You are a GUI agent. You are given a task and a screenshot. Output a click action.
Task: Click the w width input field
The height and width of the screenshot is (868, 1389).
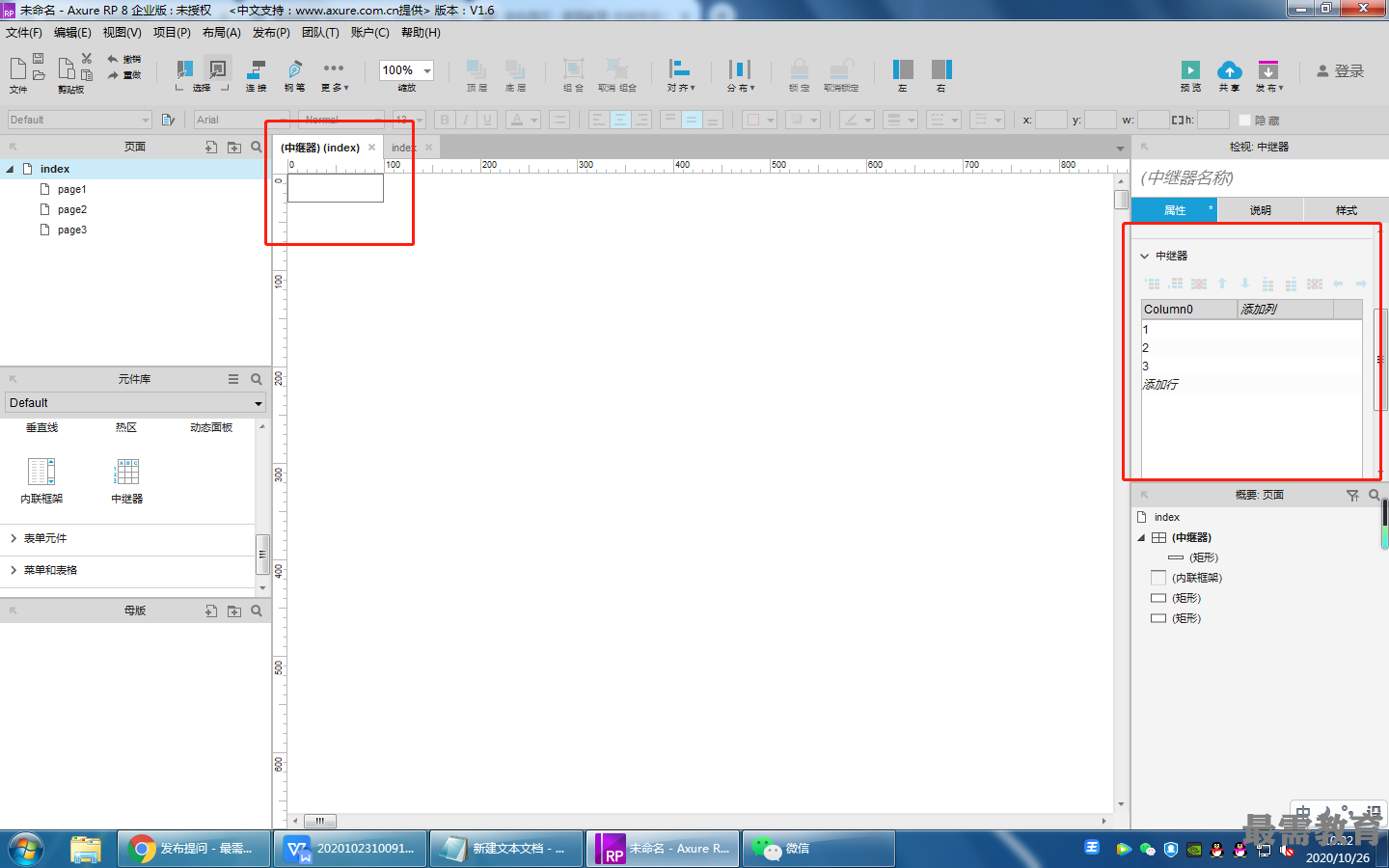pos(1153,120)
